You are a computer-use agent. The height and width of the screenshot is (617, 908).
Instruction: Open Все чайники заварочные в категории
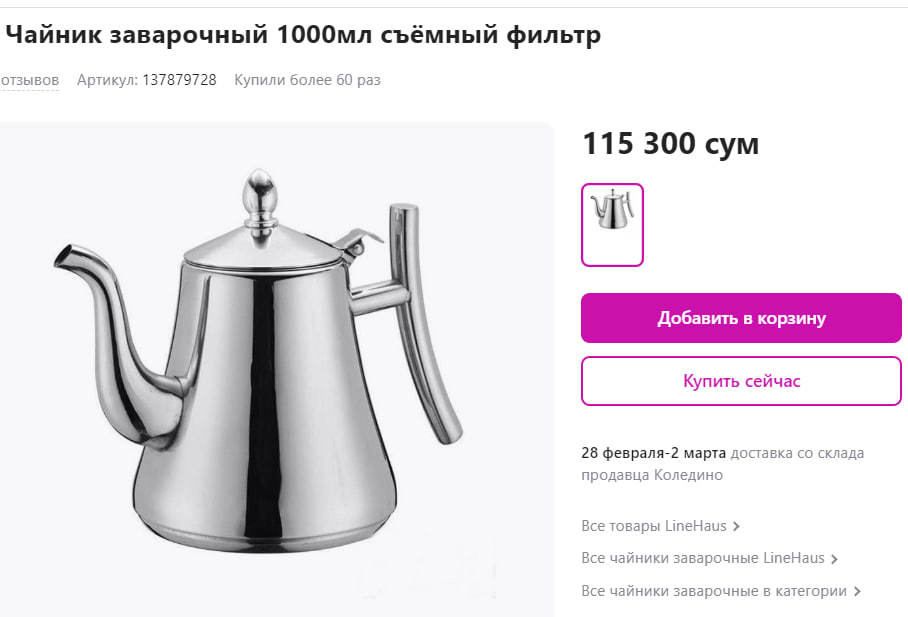click(714, 591)
